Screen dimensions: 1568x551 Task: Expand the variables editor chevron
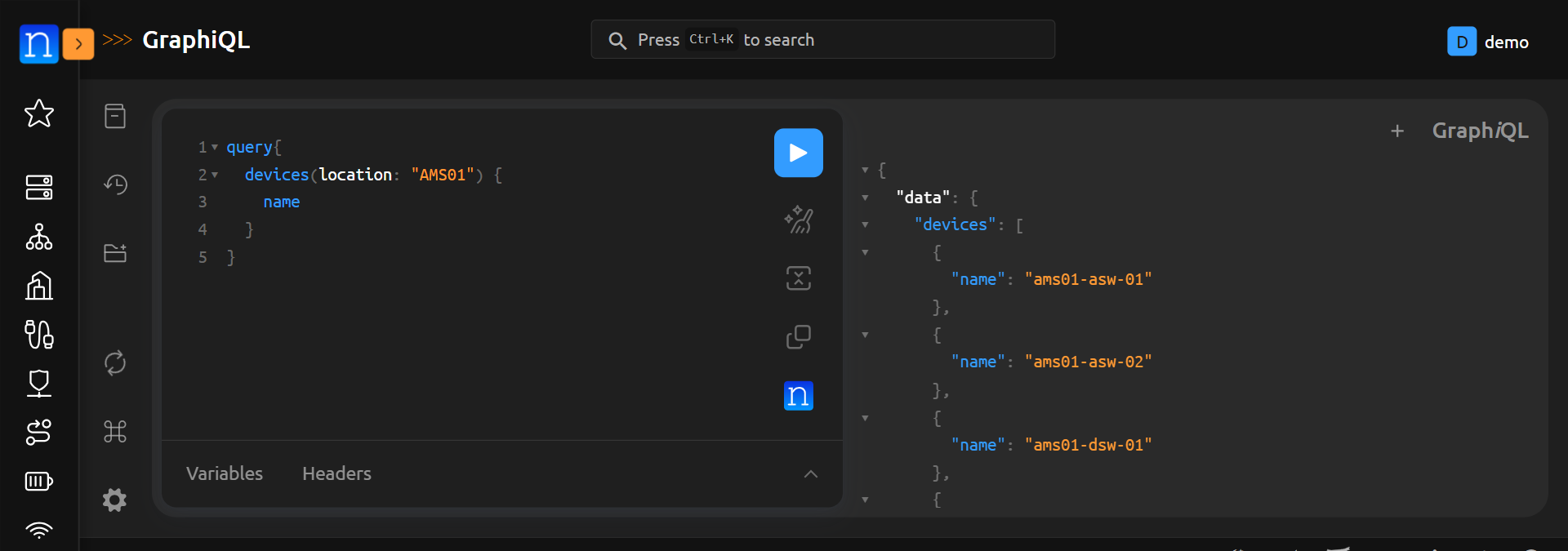click(x=810, y=474)
